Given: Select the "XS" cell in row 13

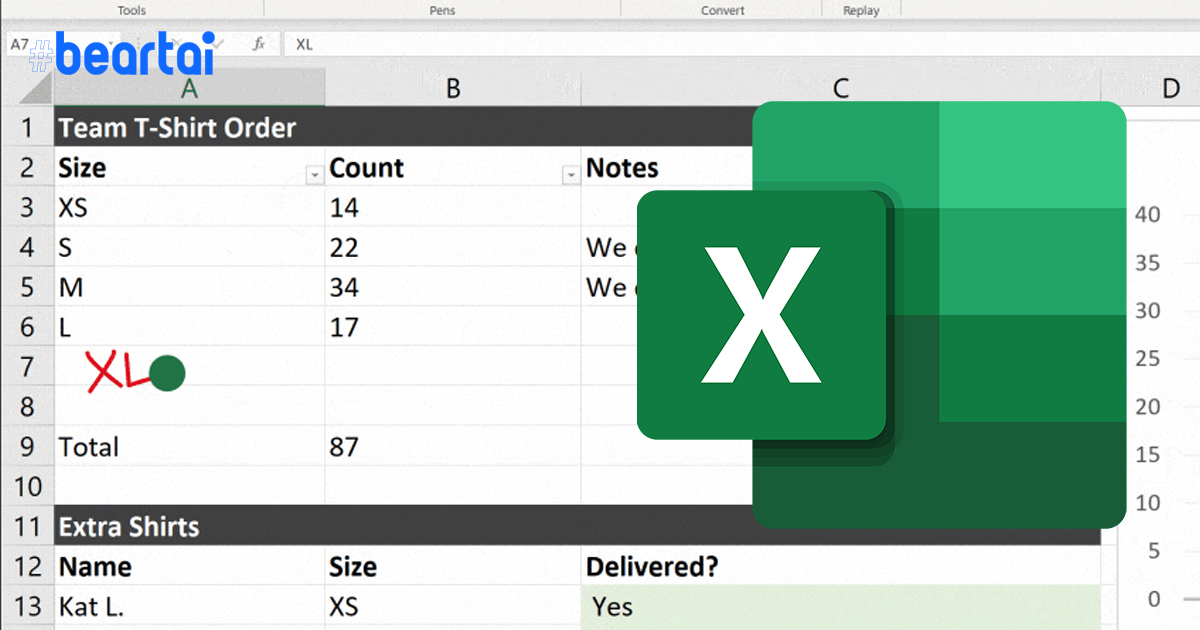Looking at the screenshot, I should (453, 606).
